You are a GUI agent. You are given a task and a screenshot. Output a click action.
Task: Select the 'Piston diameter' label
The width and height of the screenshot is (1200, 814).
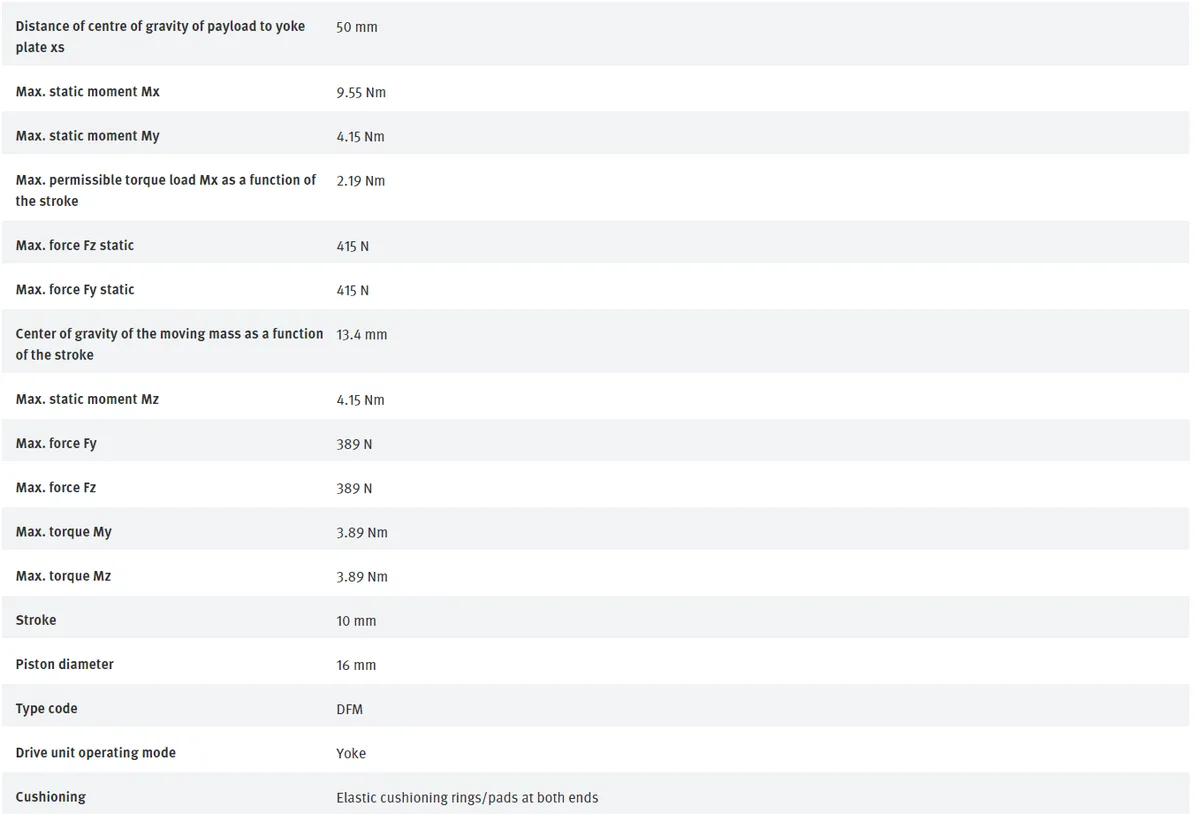[64, 664]
